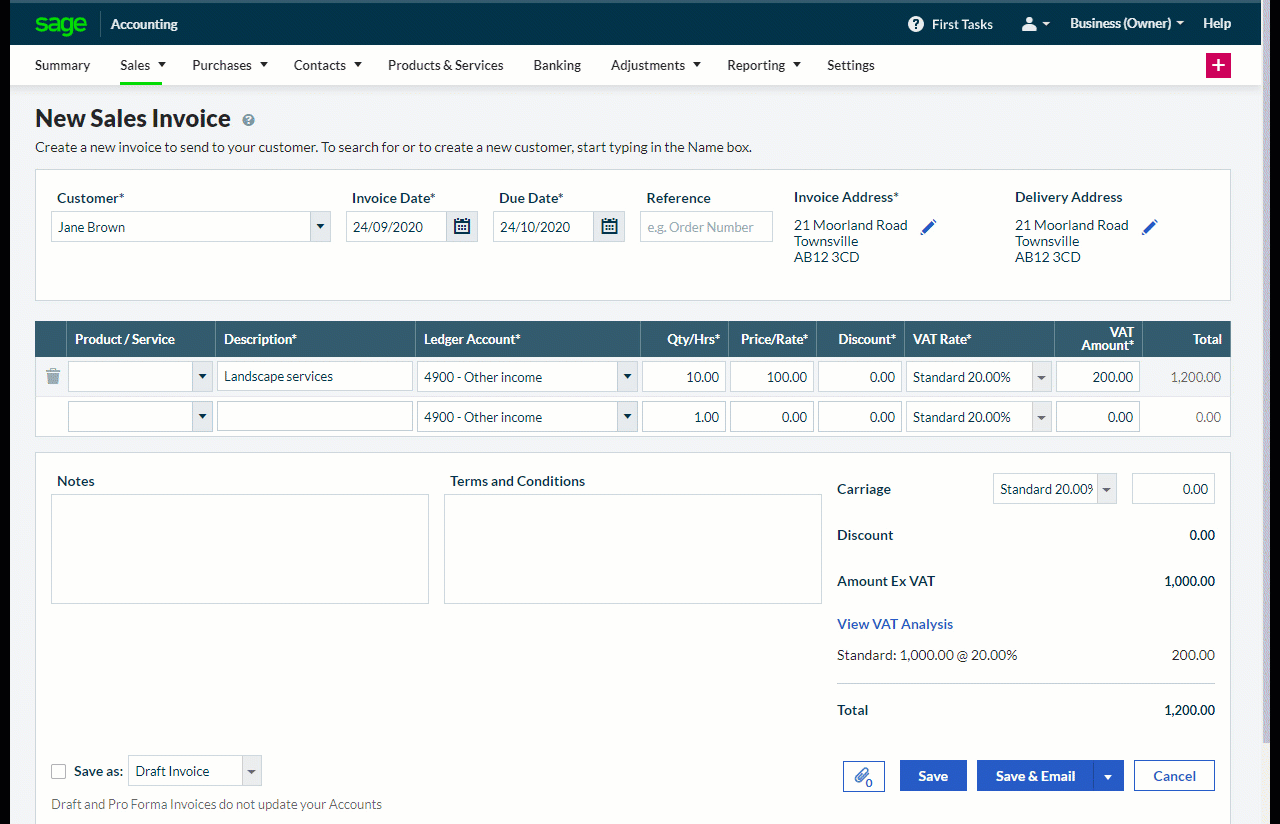Screen dimensions: 1280x824
Task: Open the user profile icon menu
Action: point(1034,24)
